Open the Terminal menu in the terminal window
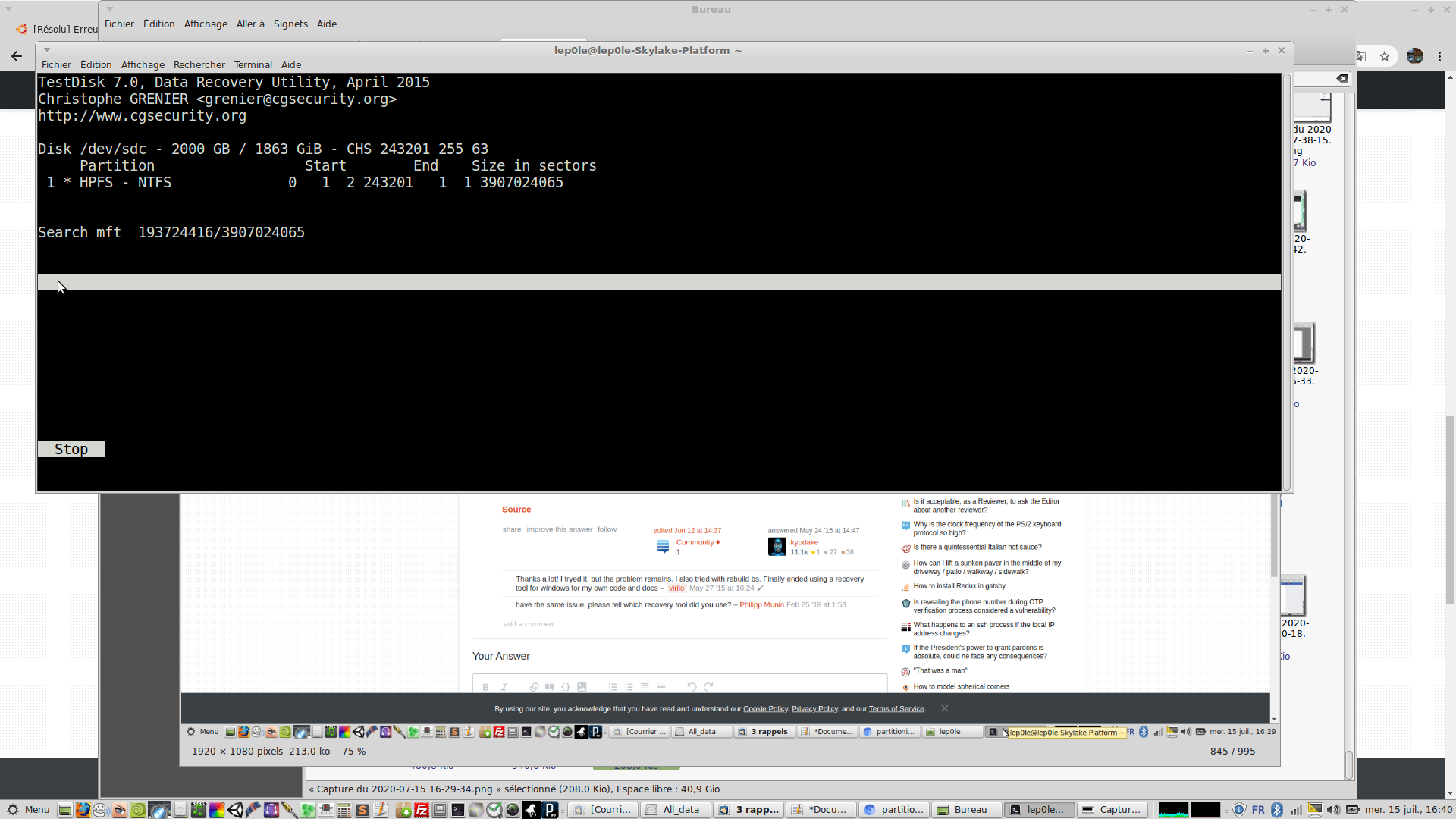Screen dimensions: 1456x819 tap(253, 64)
